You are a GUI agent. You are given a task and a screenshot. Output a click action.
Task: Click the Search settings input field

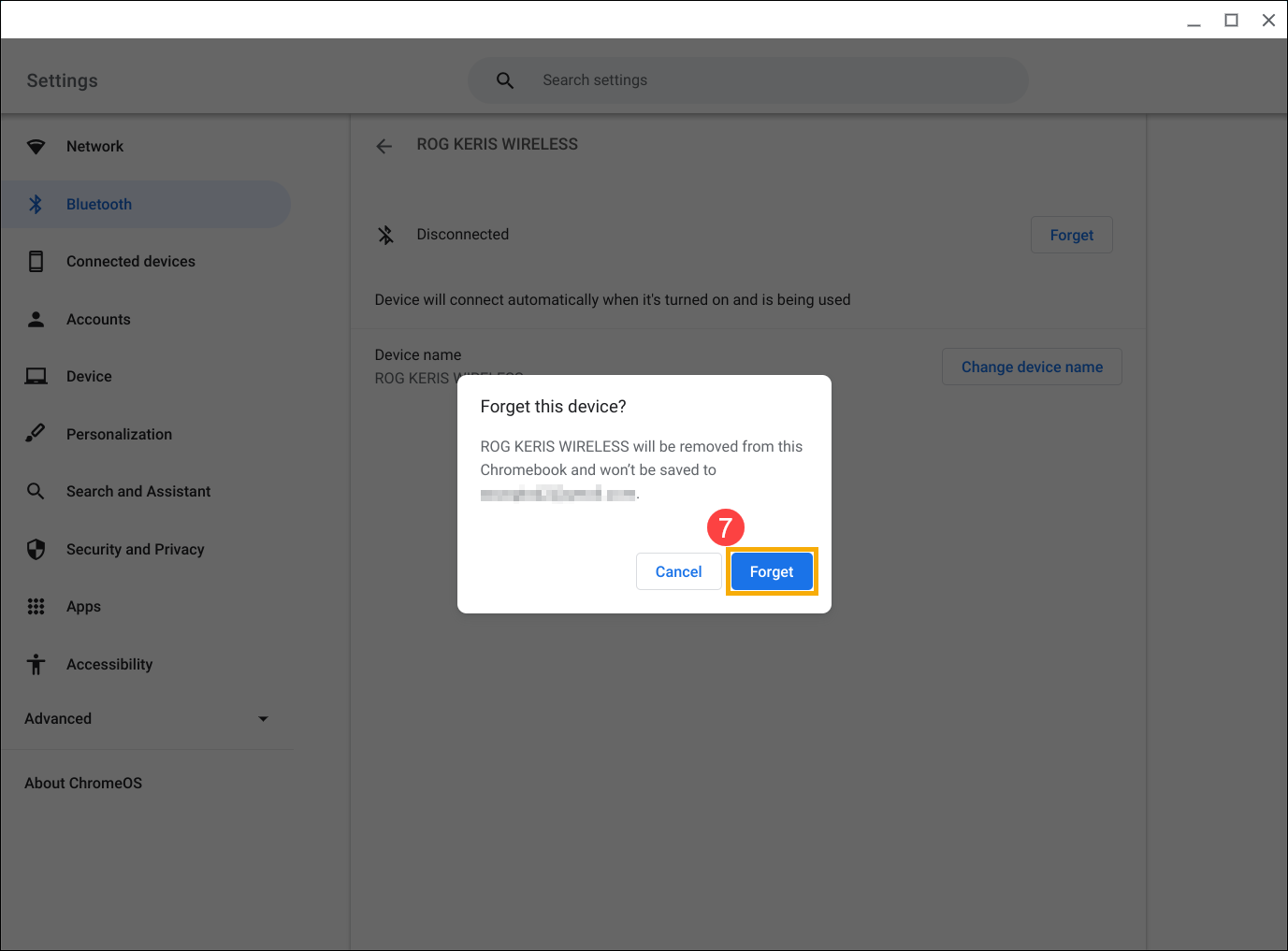pos(748,80)
